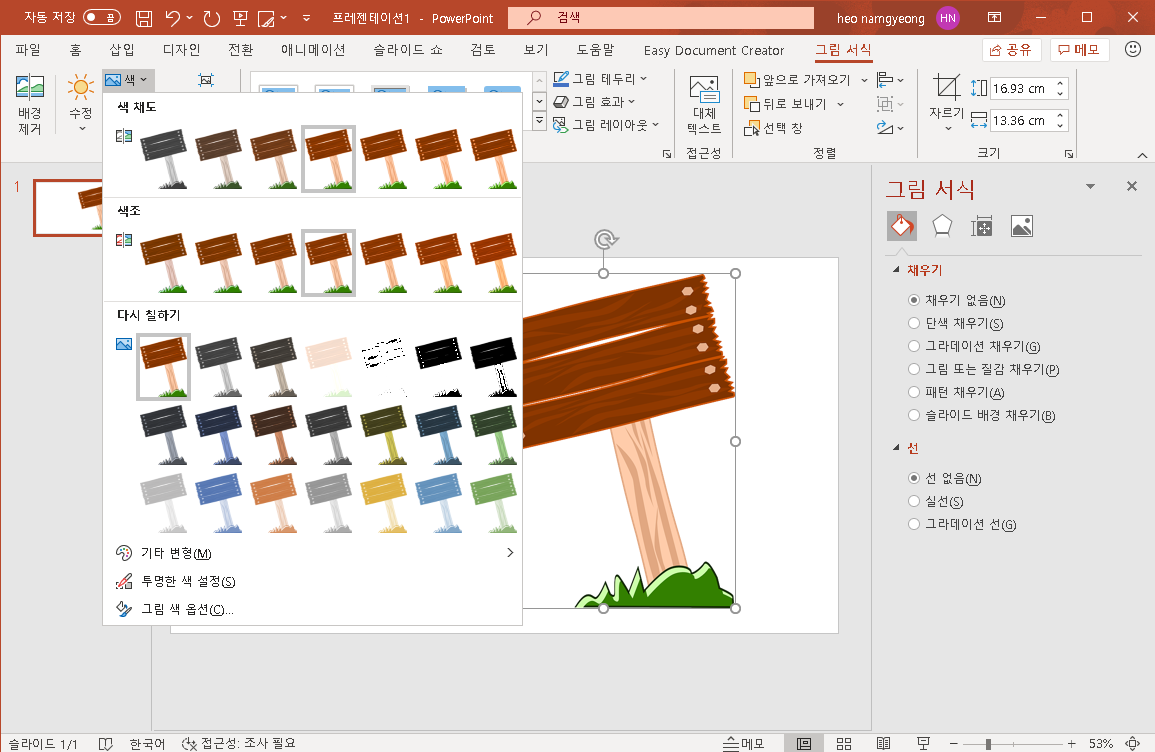This screenshot has width=1155, height=752.
Task: Select No line (선 없음) radio button
Action: pyautogui.click(x=914, y=478)
